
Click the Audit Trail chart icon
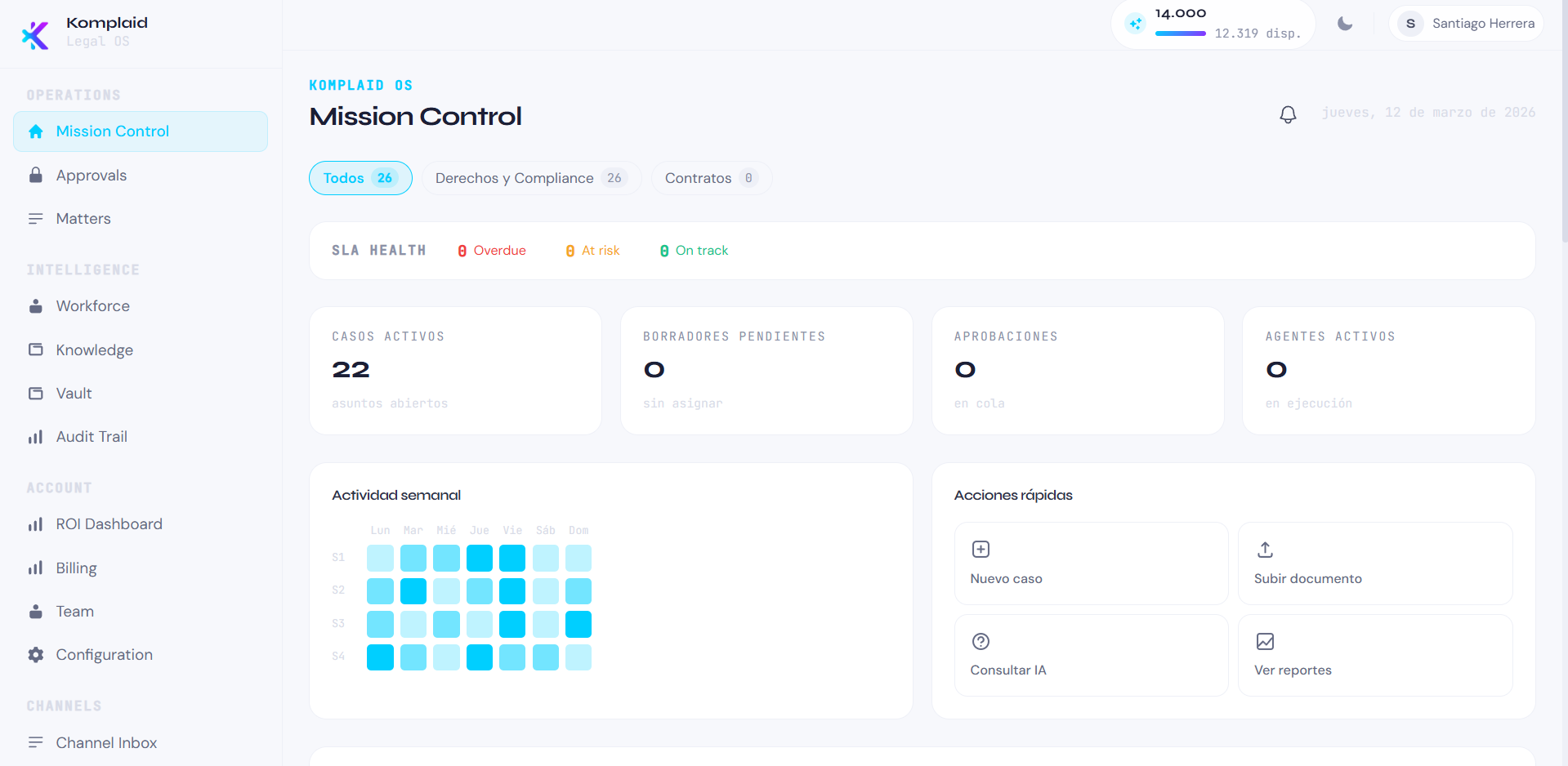pyautogui.click(x=36, y=437)
